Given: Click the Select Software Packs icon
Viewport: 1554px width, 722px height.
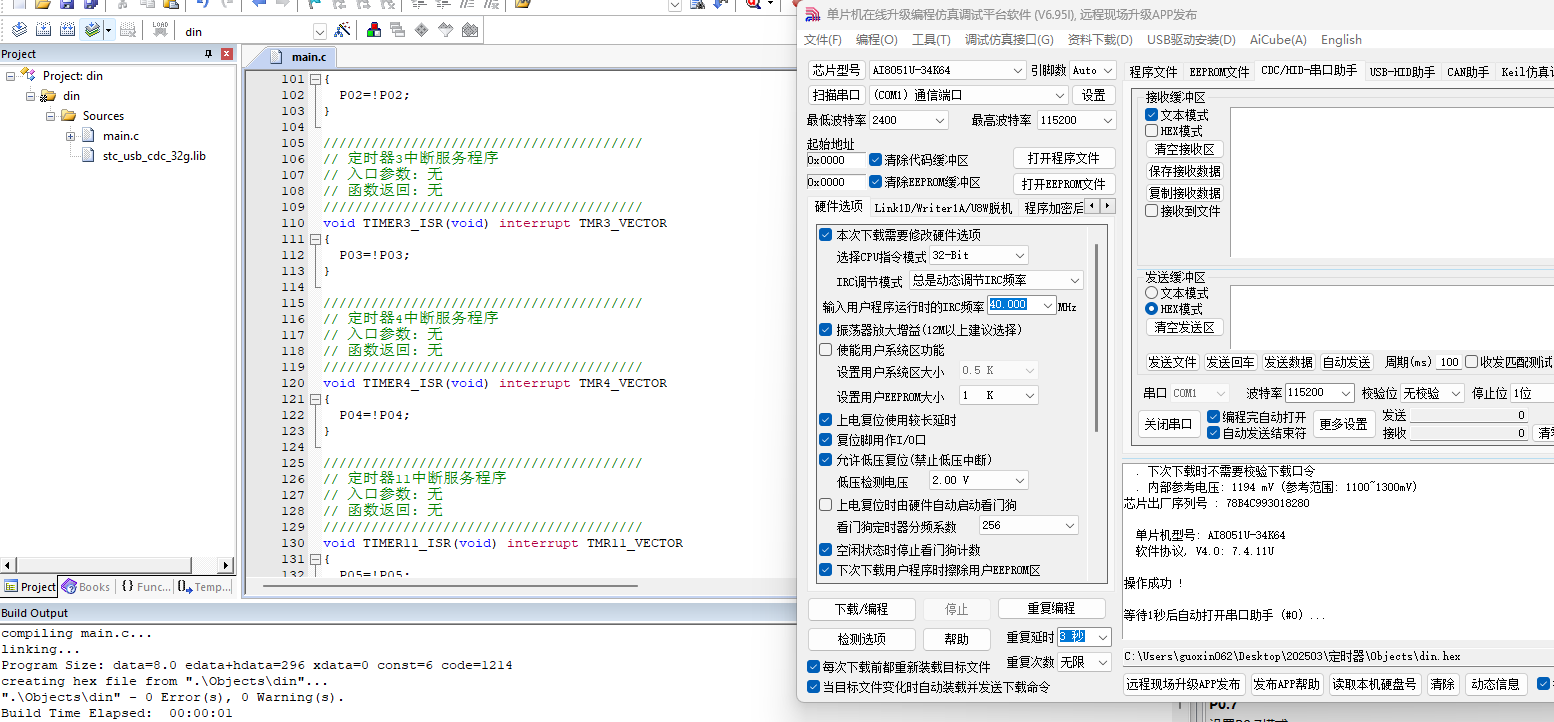Looking at the screenshot, I should (445, 31).
